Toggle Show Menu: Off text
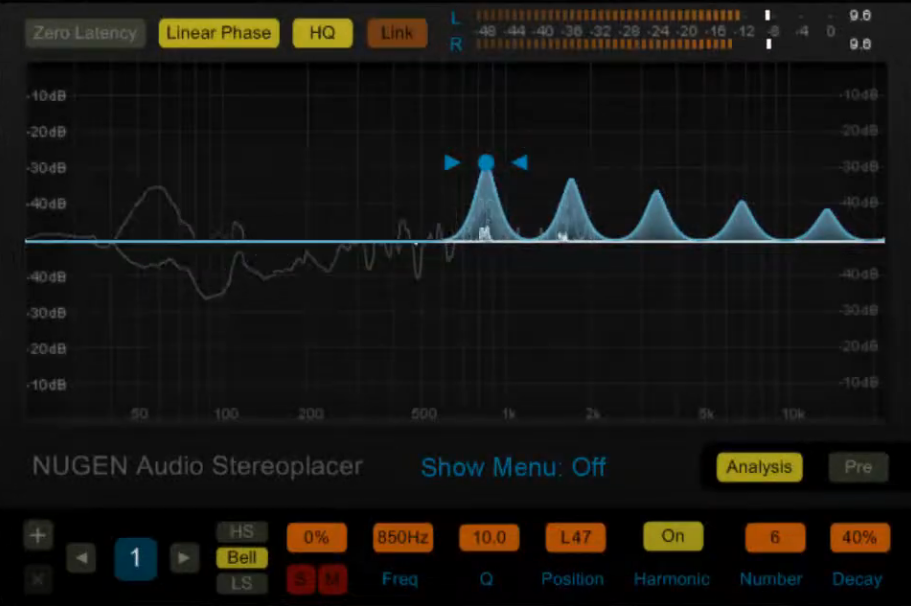911x606 pixels. (x=513, y=467)
